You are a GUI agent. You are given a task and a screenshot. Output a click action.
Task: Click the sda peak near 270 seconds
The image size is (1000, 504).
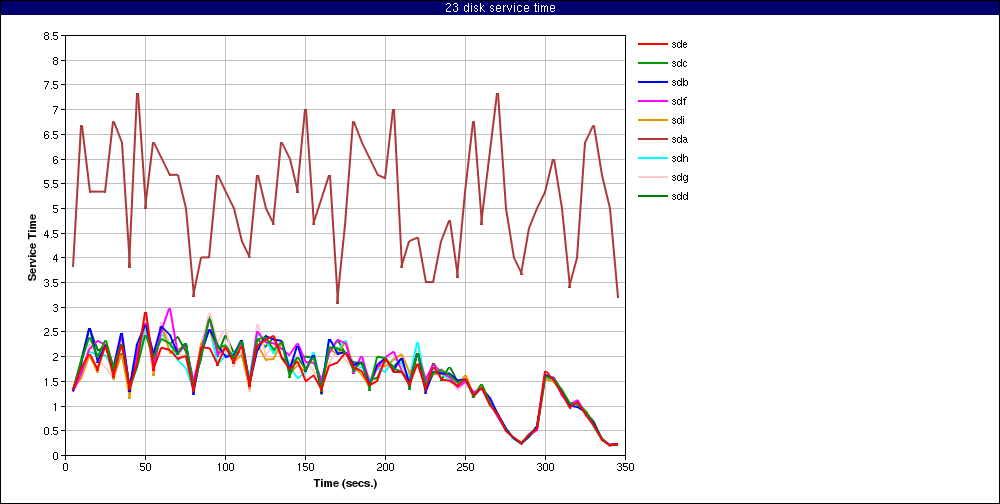pyautogui.click(x=497, y=94)
